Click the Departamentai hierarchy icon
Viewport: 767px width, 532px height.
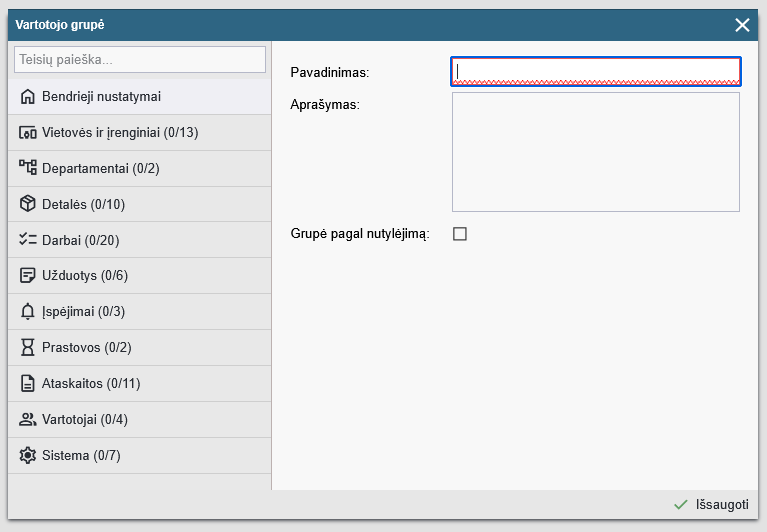(28, 168)
